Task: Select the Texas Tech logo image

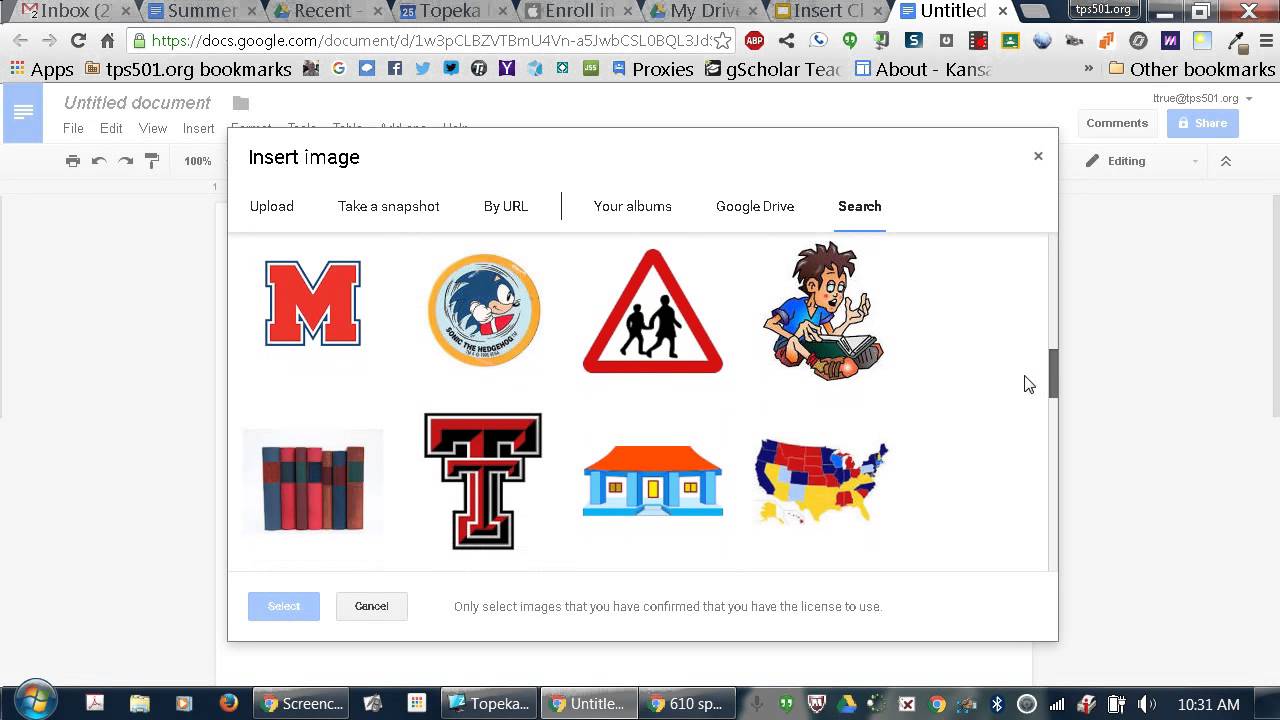Action: click(483, 482)
